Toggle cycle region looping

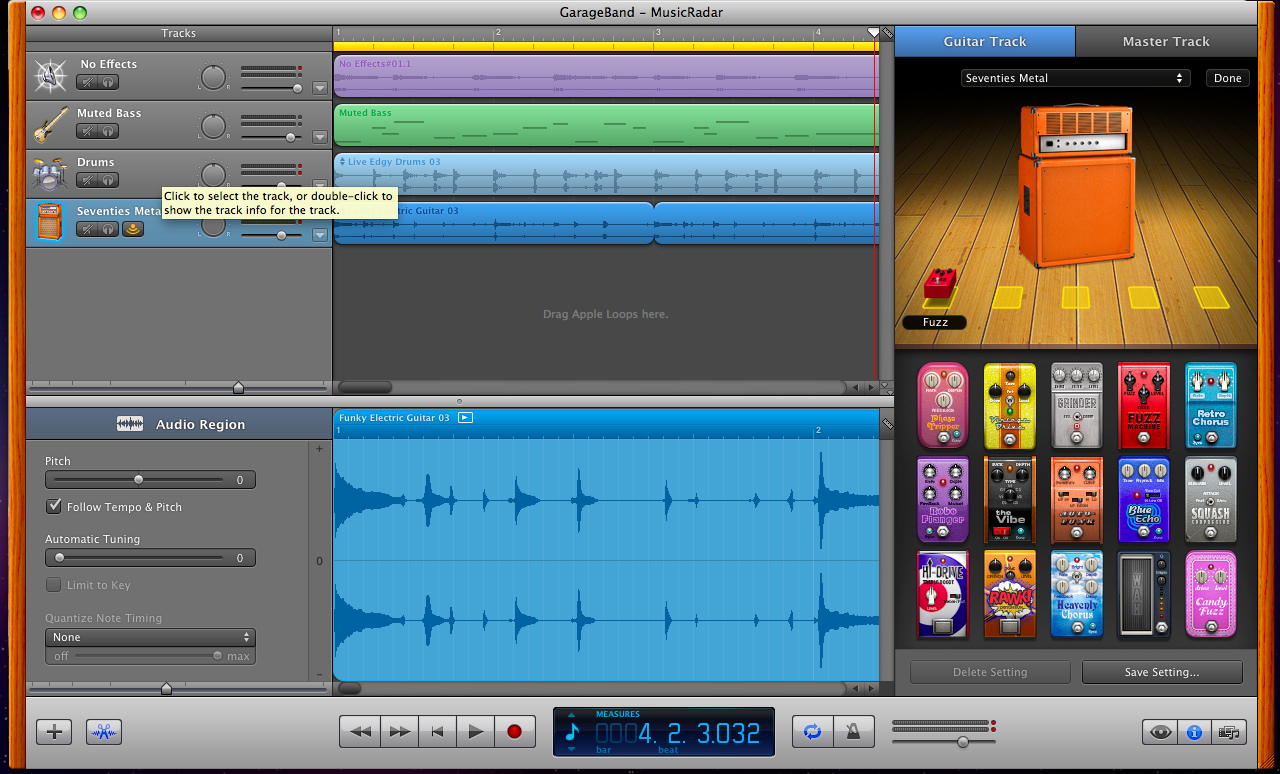pyautogui.click(x=812, y=731)
